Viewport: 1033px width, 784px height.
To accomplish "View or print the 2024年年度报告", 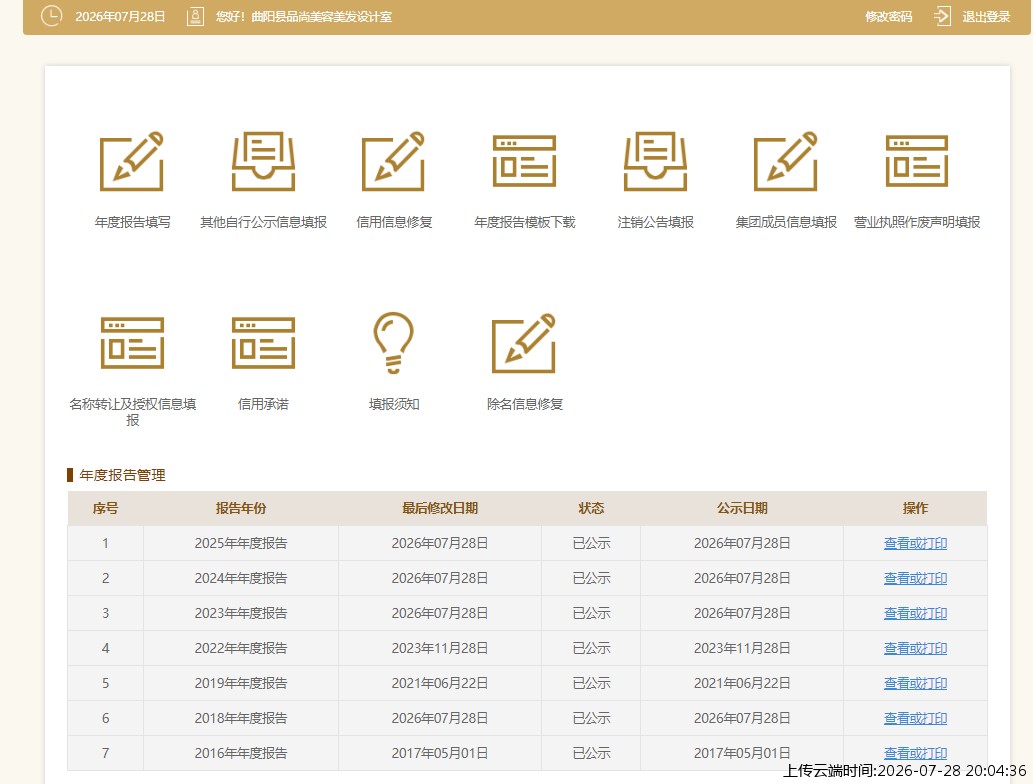I will coord(915,578).
